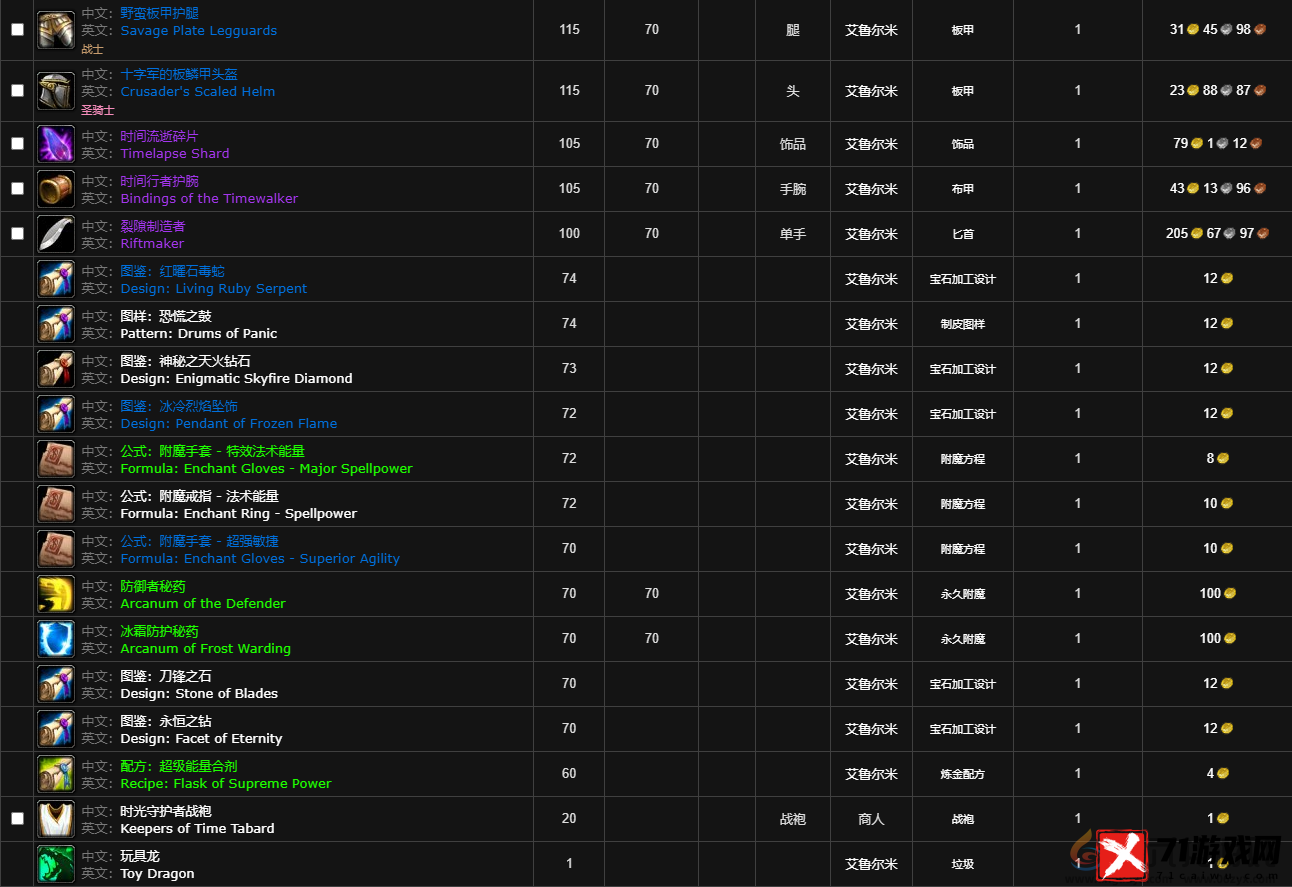Click the Pendant of Frozen Flame icon

point(56,414)
